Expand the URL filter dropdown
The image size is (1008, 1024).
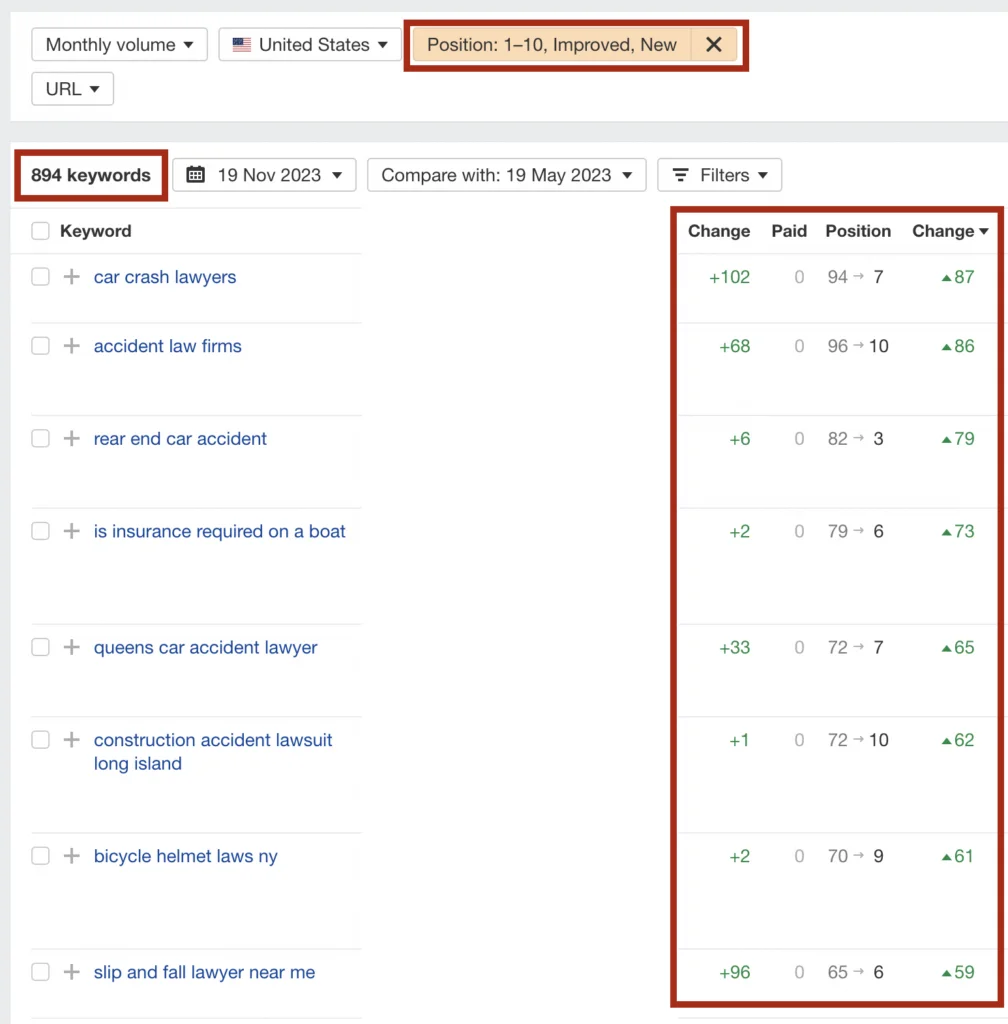tap(72, 89)
